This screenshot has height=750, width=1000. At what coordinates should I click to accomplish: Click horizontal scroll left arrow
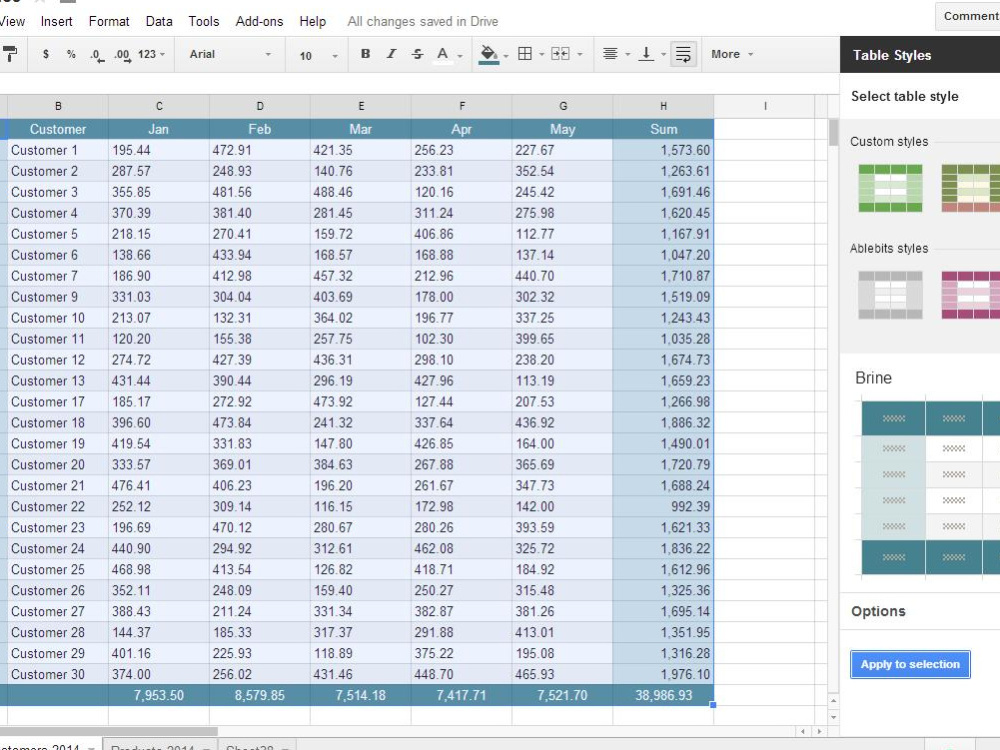coord(803,732)
